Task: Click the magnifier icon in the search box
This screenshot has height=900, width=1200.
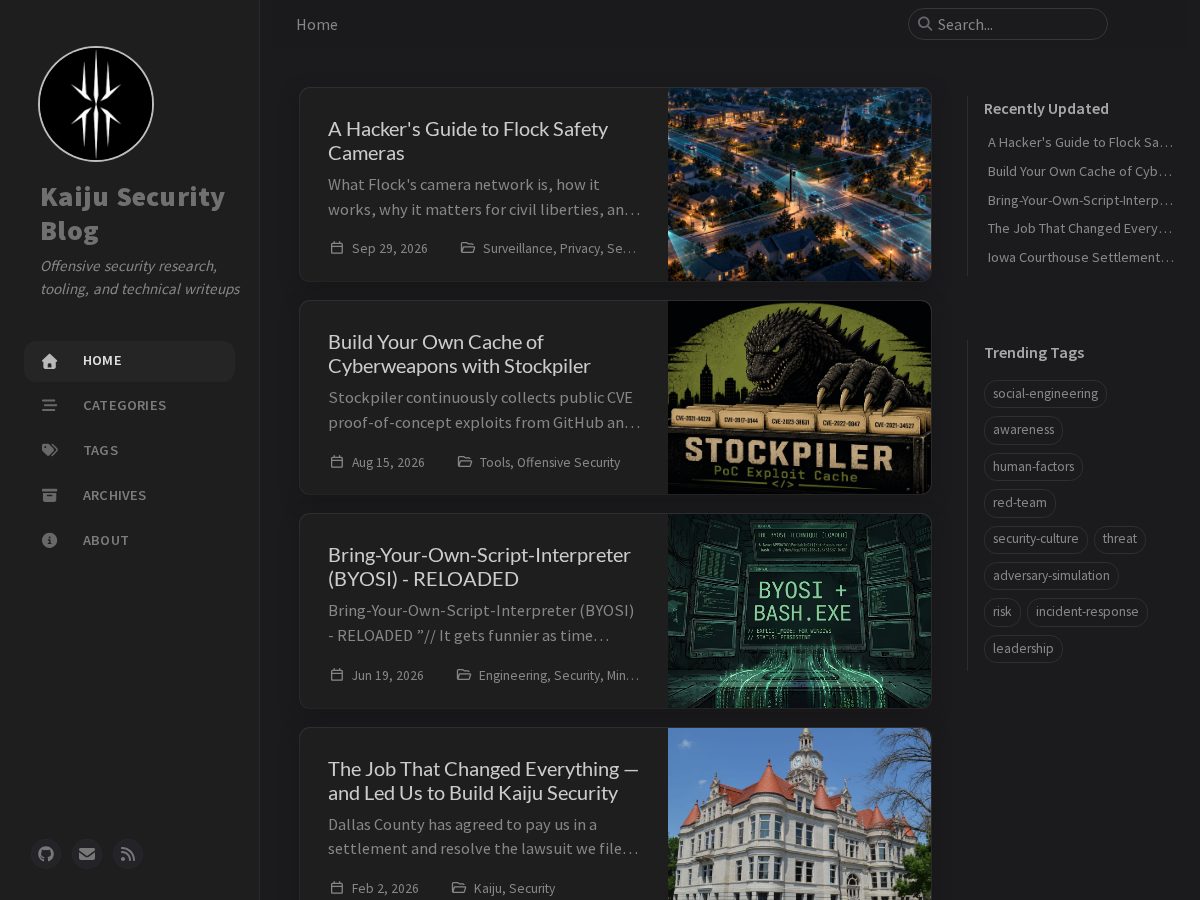Action: tap(925, 24)
